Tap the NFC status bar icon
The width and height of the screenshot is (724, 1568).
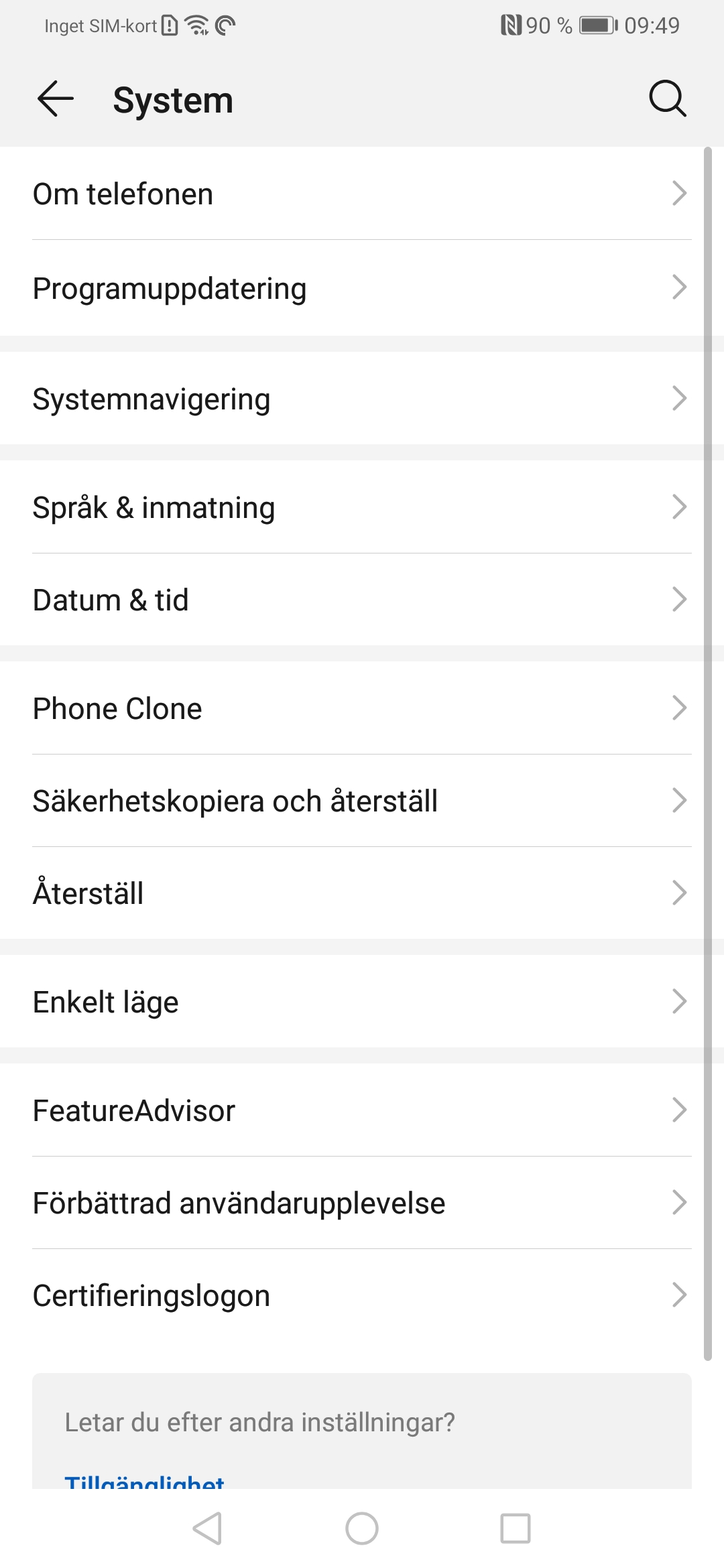[x=511, y=25]
